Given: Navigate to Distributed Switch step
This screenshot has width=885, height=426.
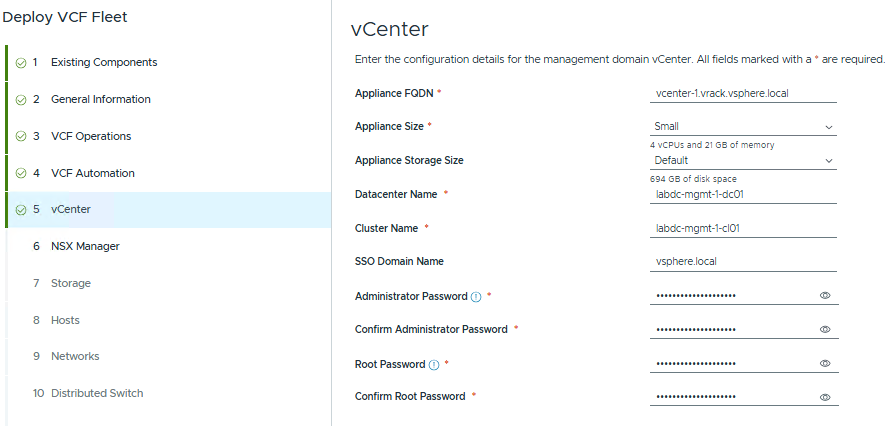Looking at the screenshot, I should [96, 394].
